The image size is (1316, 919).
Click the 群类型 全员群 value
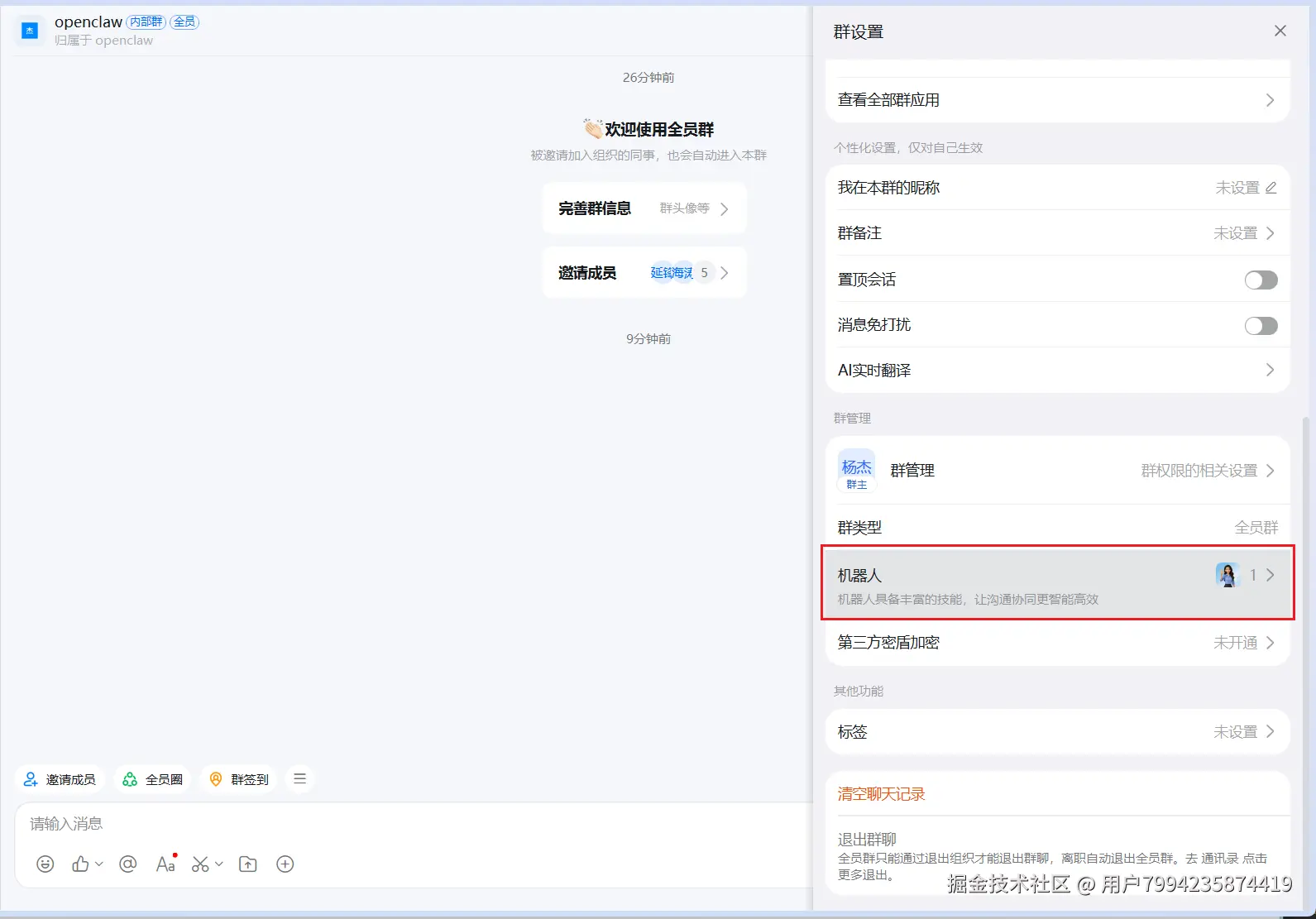1256,527
